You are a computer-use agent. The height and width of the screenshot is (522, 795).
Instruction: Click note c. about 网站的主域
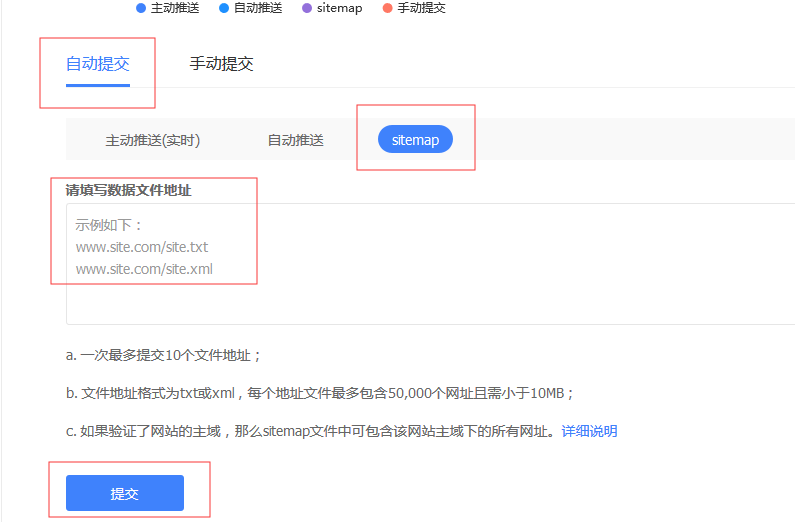pyautogui.click(x=313, y=431)
